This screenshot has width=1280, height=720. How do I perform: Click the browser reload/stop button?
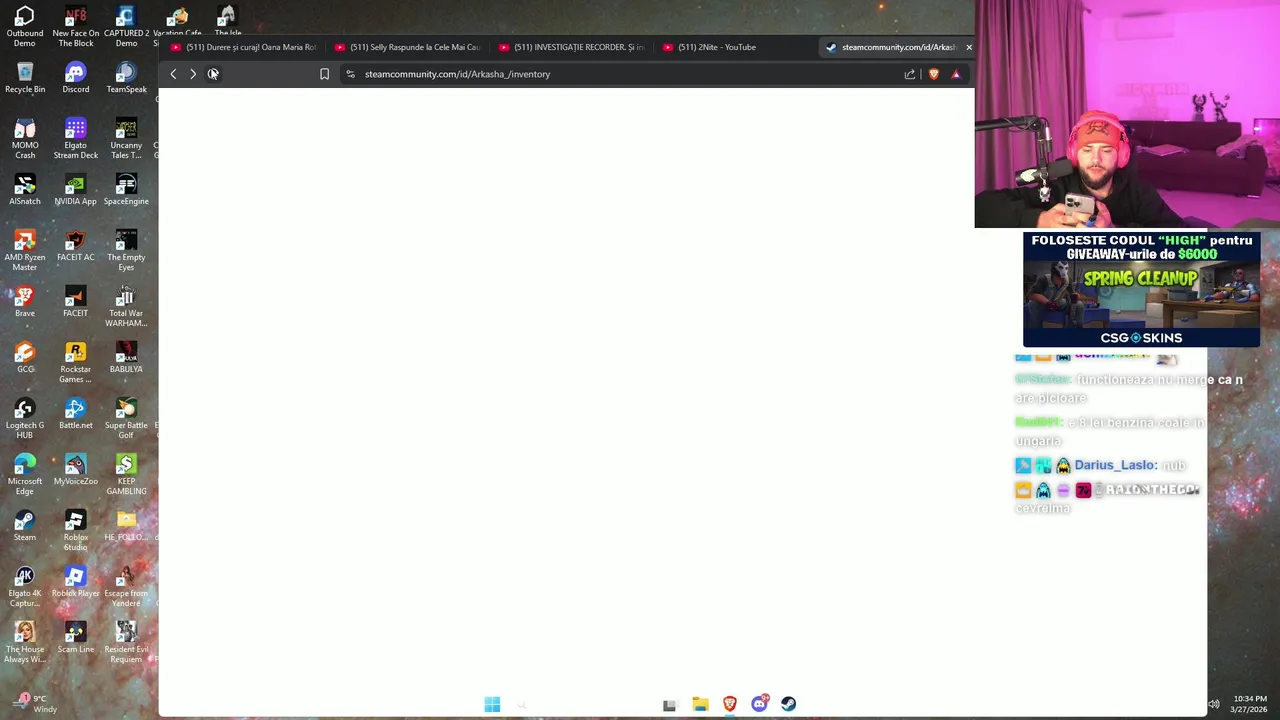(x=213, y=74)
